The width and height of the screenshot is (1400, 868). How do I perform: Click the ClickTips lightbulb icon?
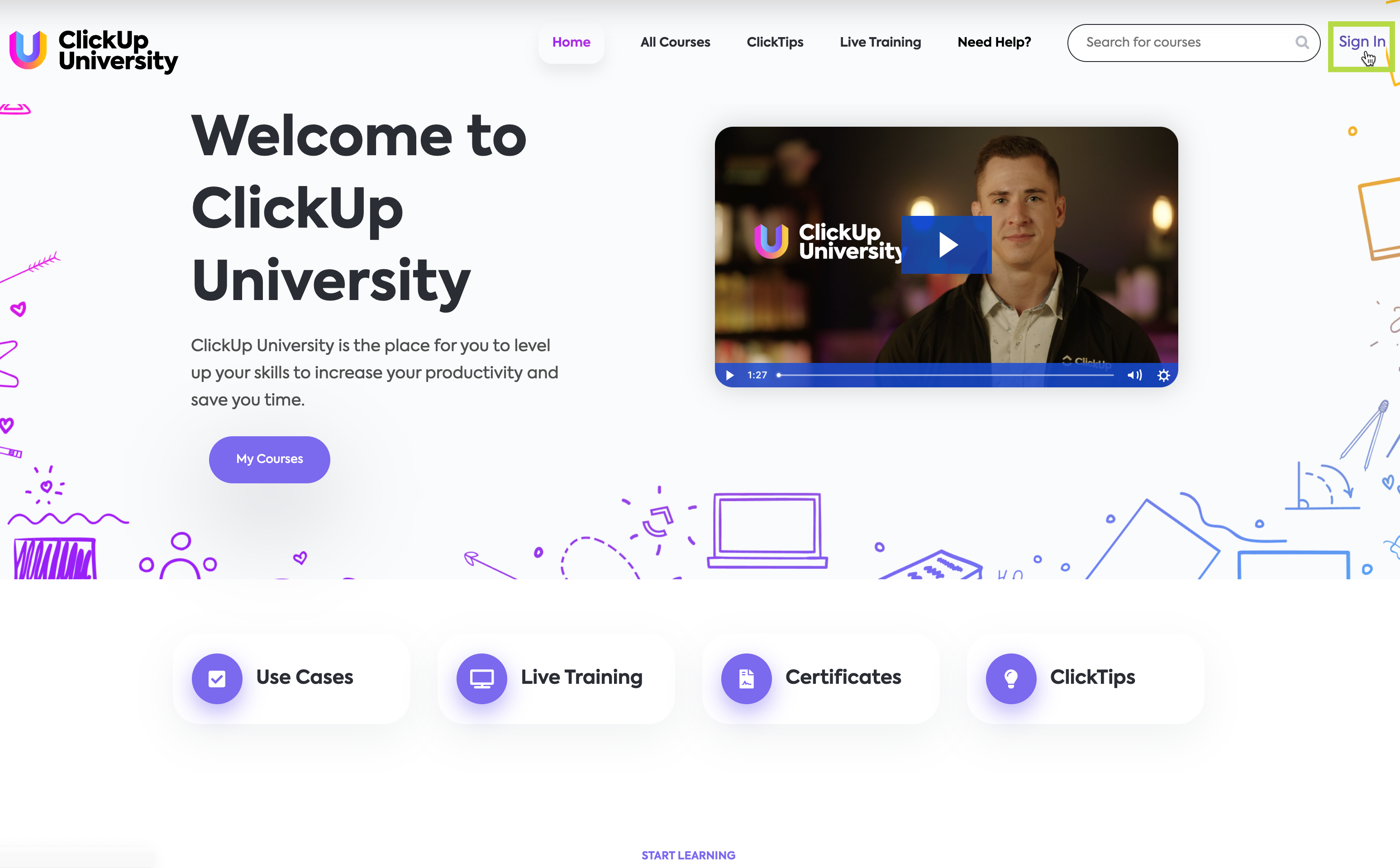tap(1010, 678)
